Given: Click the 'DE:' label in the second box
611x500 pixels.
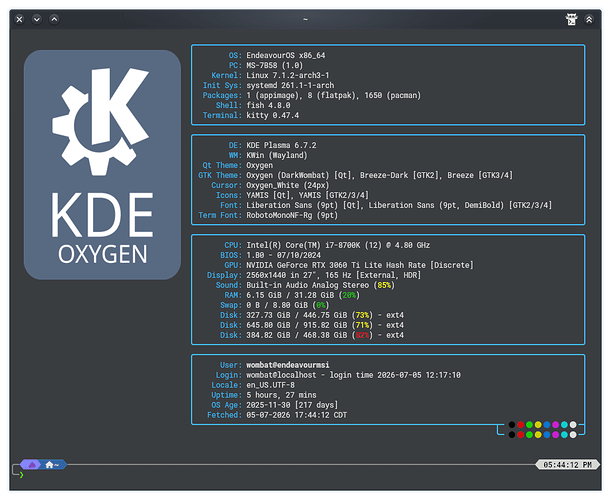Looking at the screenshot, I should pos(235,145).
